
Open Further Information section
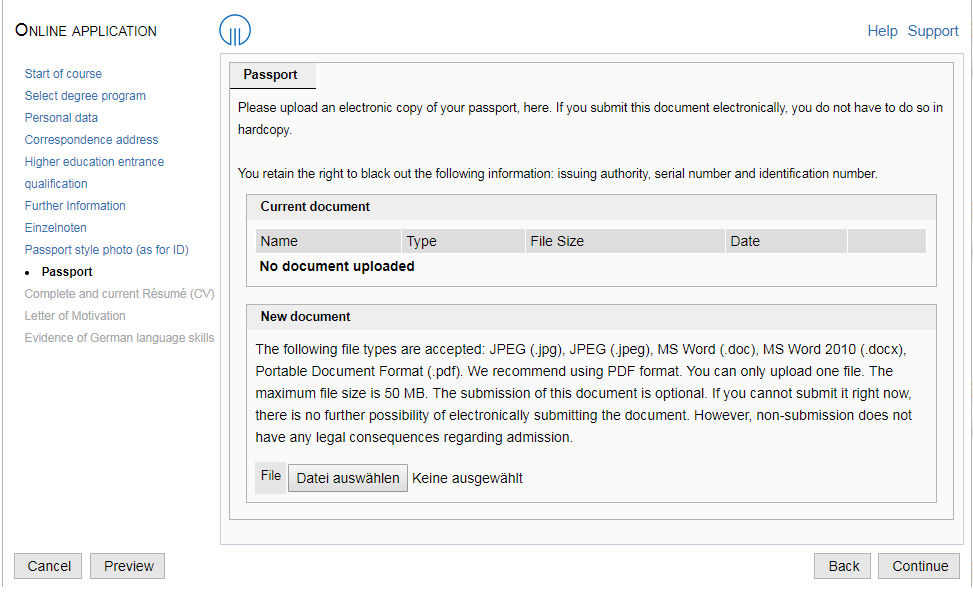point(75,206)
